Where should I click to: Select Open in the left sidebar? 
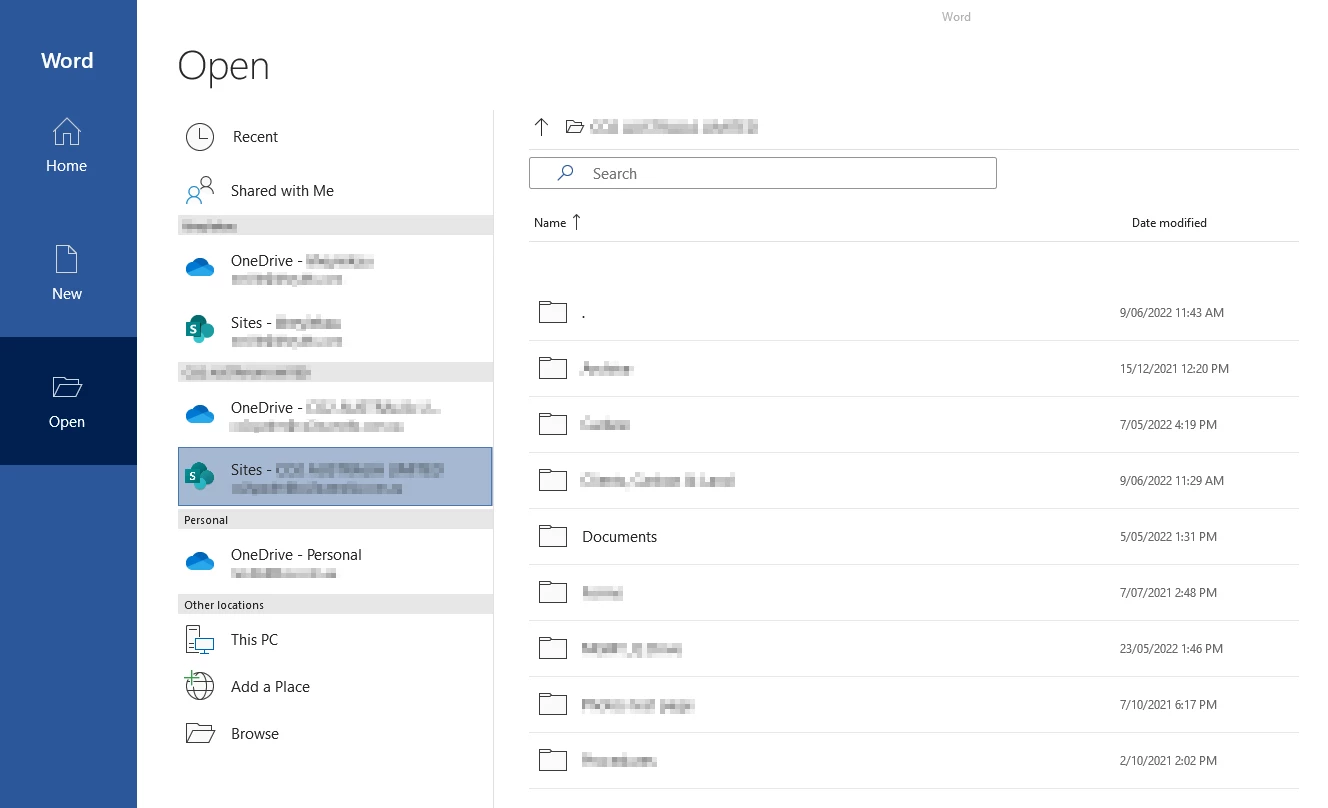(67, 401)
